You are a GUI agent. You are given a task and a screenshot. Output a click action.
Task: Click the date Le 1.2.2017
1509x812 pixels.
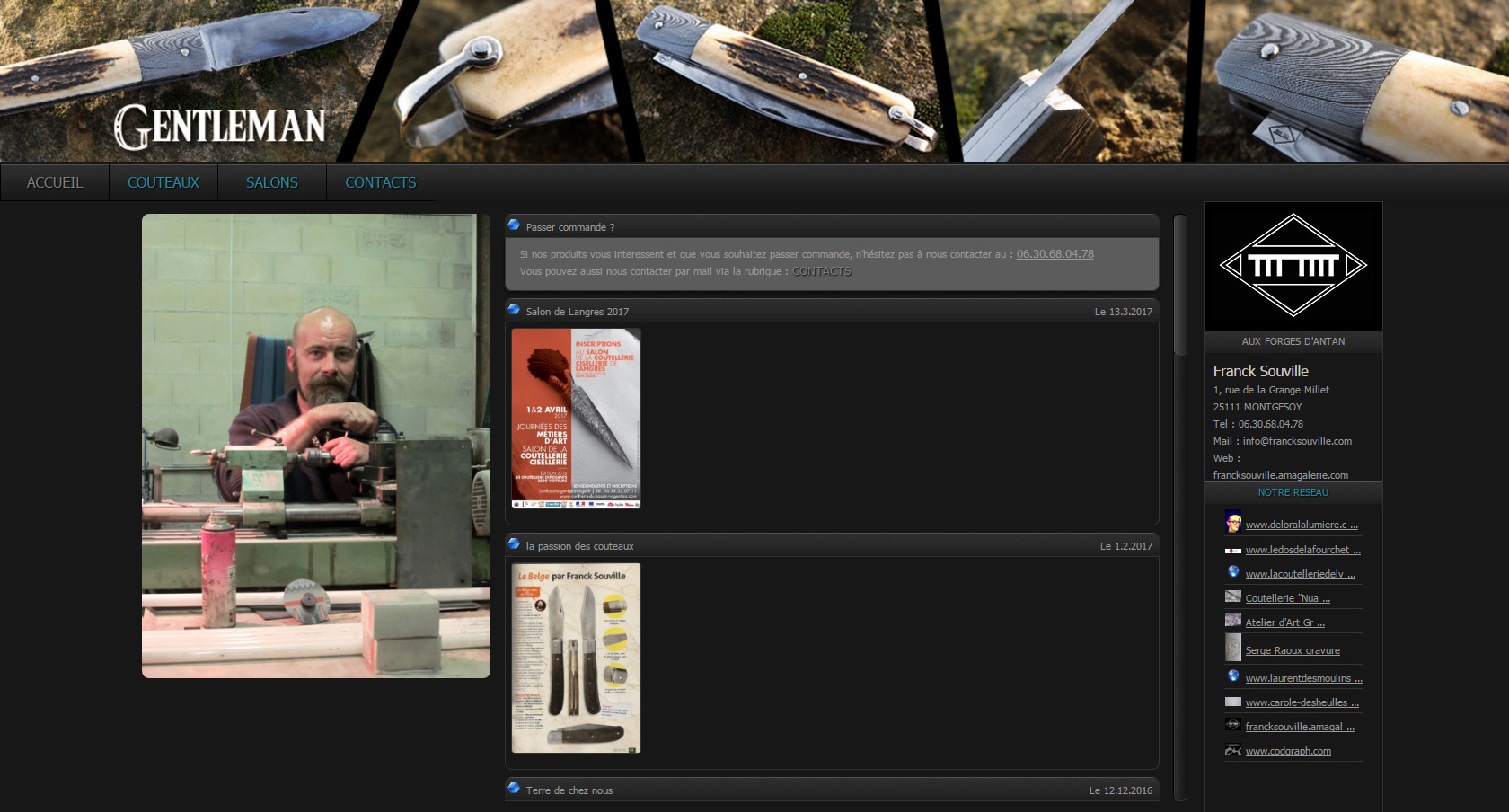(1126, 546)
